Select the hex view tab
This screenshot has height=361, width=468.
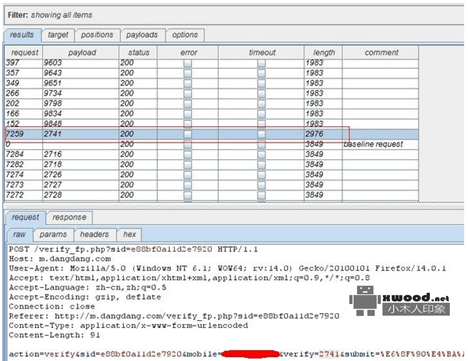(130, 235)
